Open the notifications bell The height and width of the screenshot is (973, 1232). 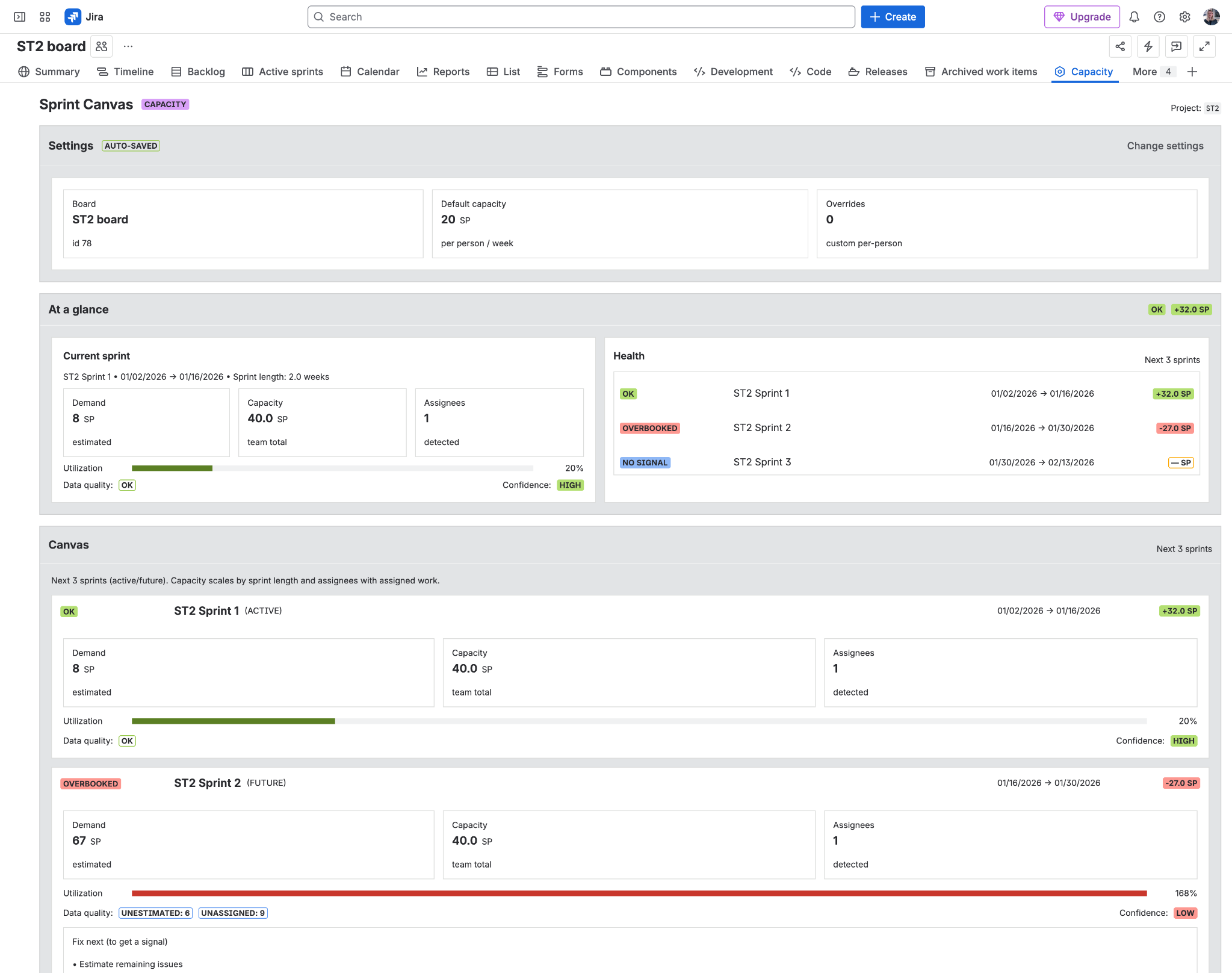tap(1134, 16)
